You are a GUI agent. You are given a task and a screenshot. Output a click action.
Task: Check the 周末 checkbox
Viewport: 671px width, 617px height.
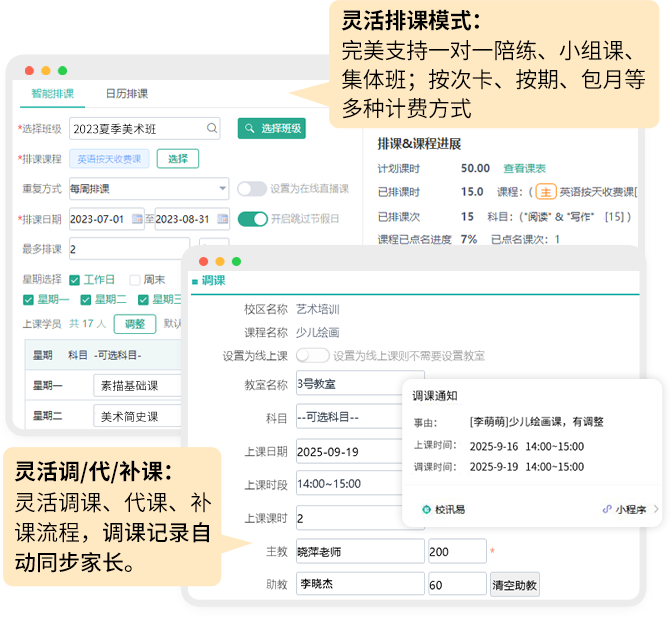click(x=134, y=279)
